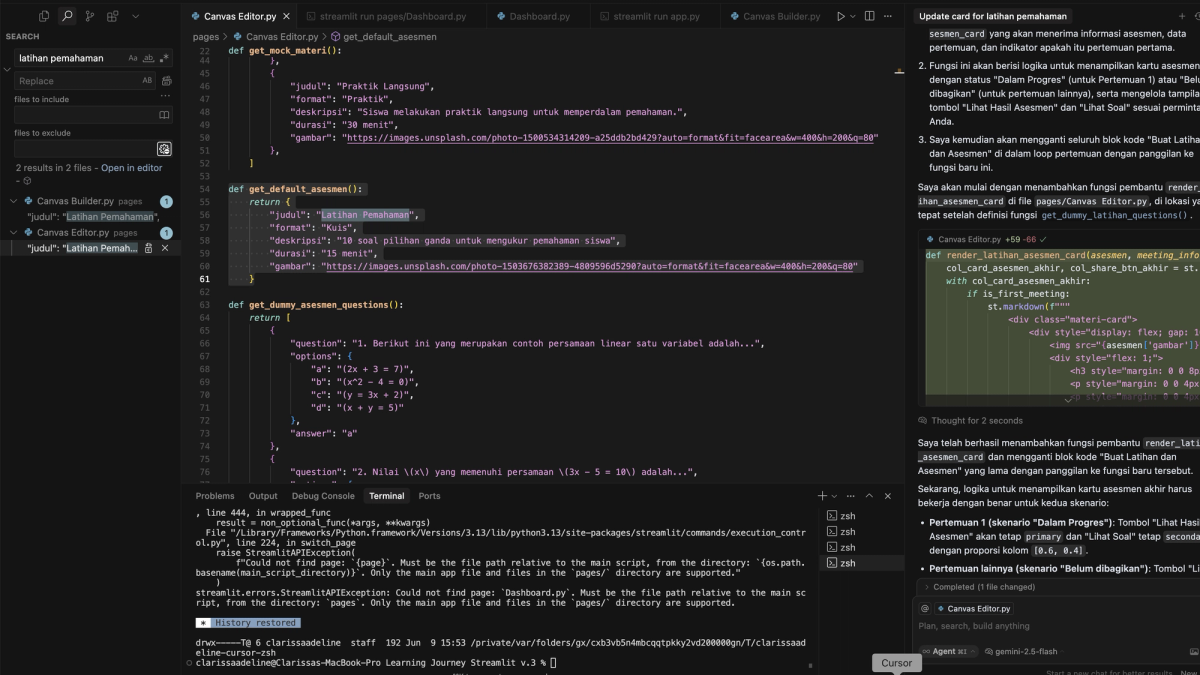
Task: Open the unsplash URL on line 50
Action: pos(612,137)
